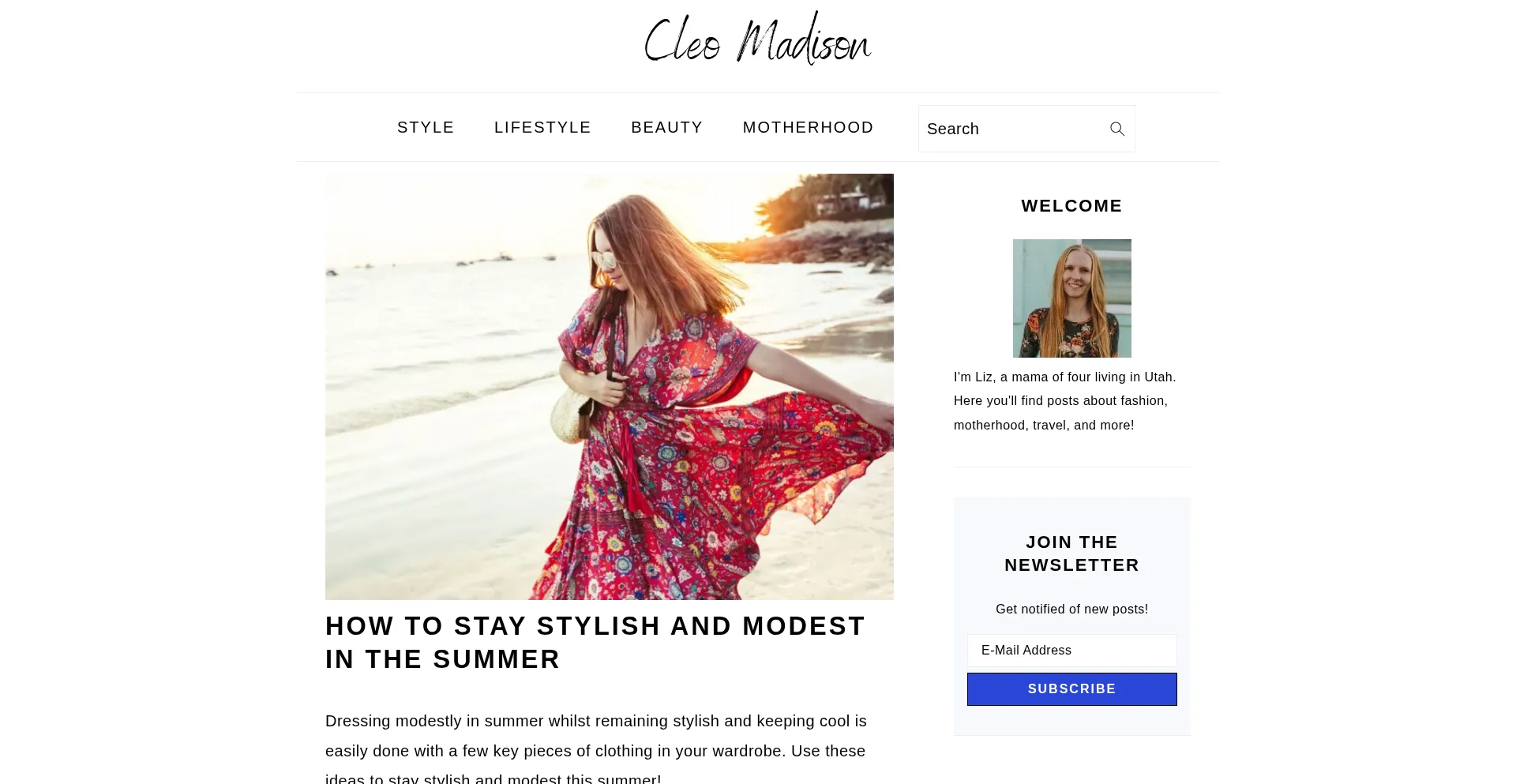Click the Join the Newsletter heading

(x=1071, y=553)
